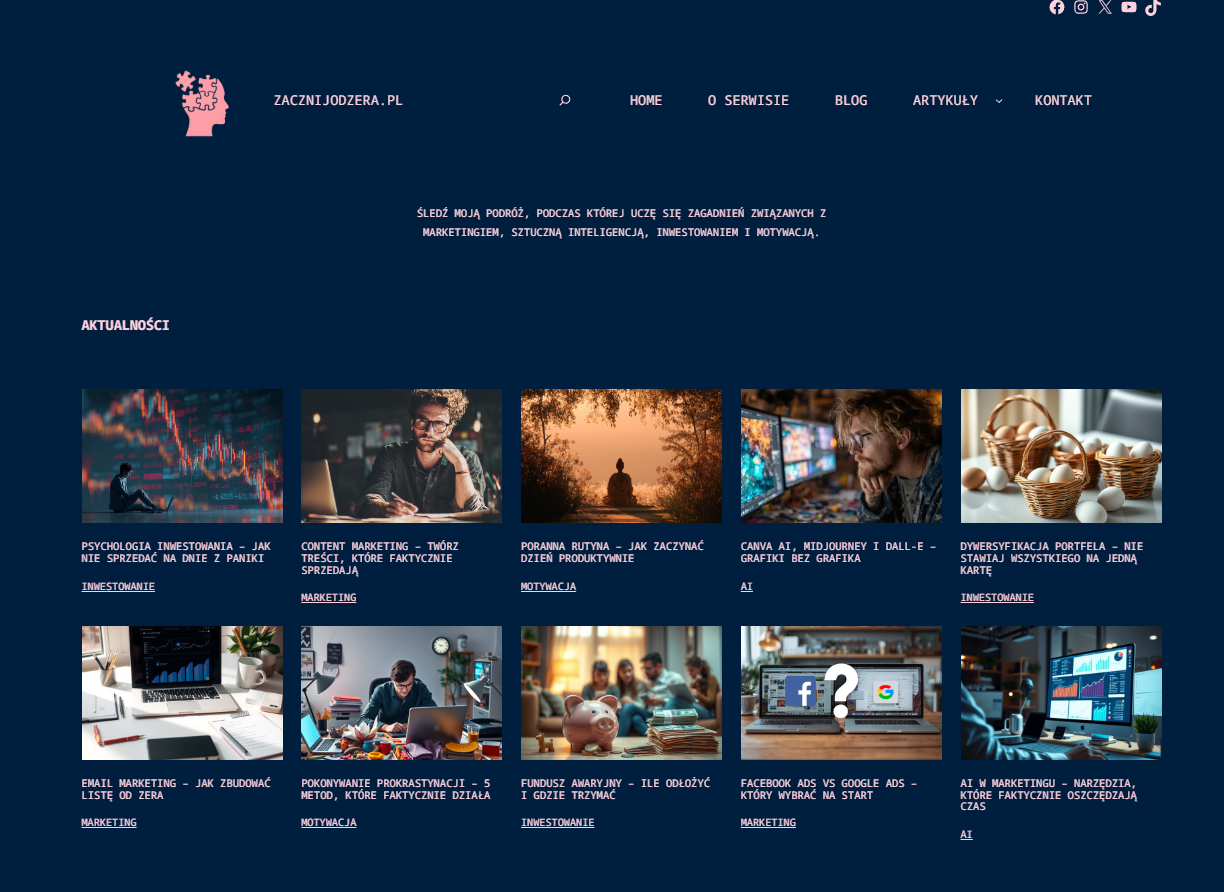Viewport: 1224px width, 892px height.
Task: Open the piggy bank Fundusz awaryjny thumbnail
Action: click(x=621, y=693)
